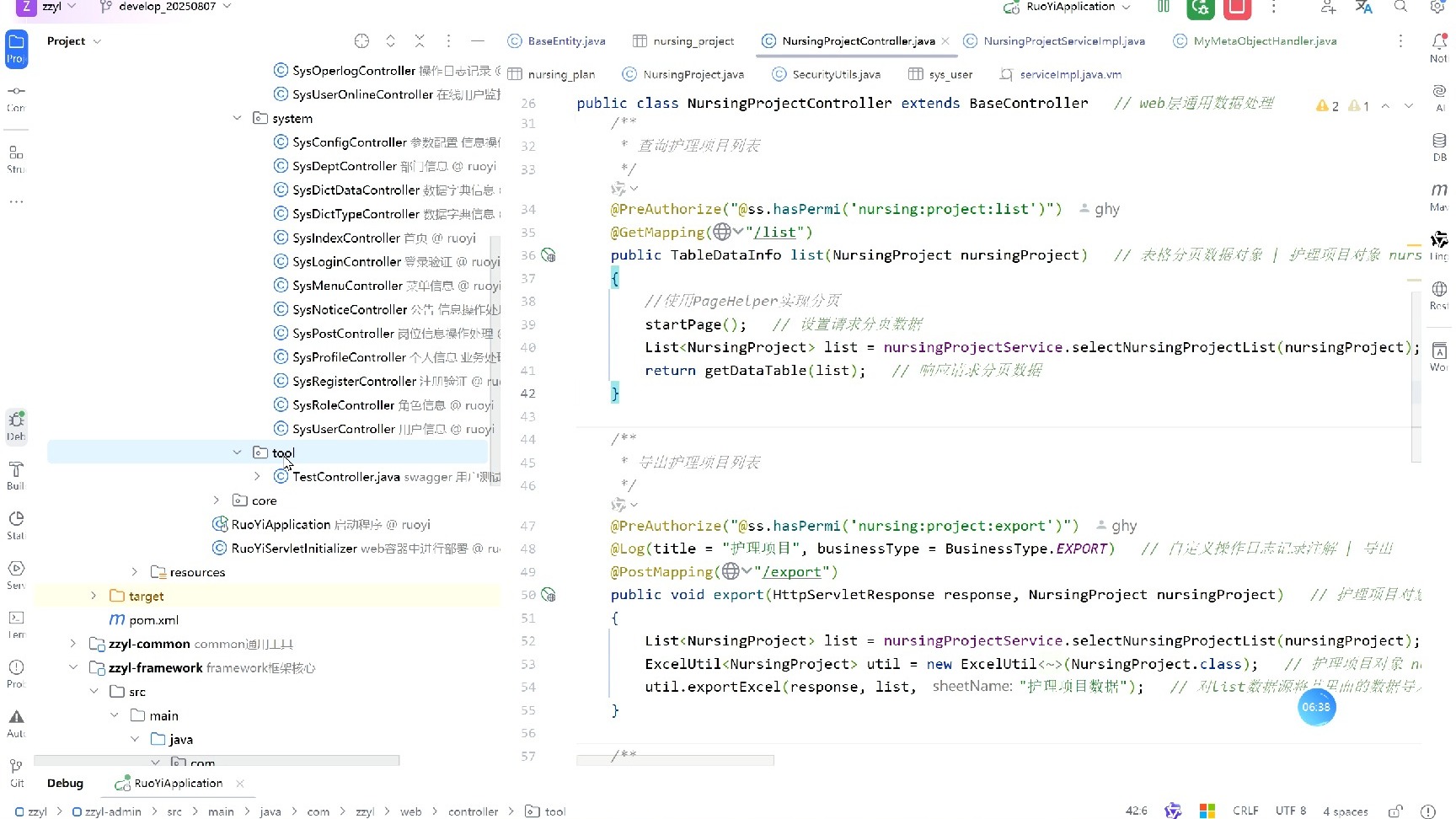Open the Services tool window
1456x819 pixels.
click(16, 574)
